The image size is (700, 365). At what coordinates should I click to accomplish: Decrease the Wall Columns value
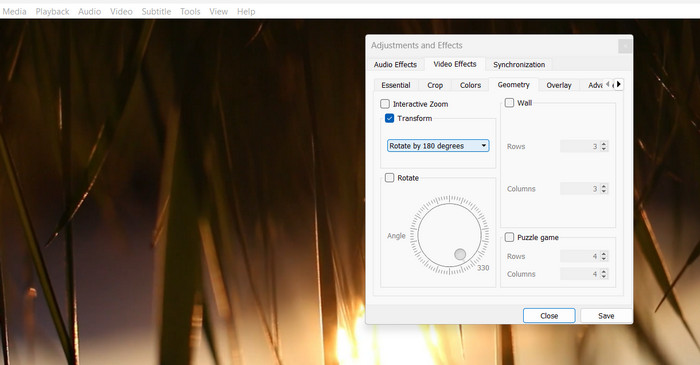604,191
